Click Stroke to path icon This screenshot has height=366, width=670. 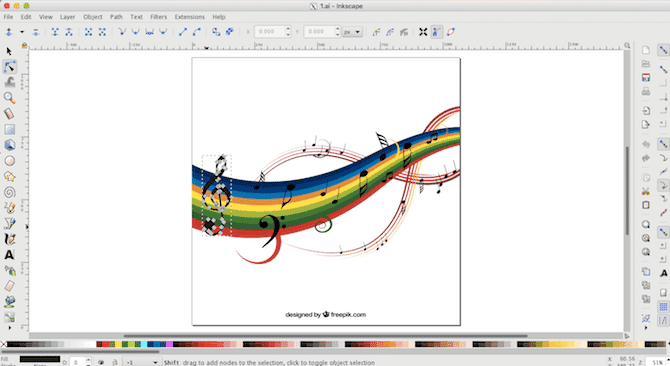click(230, 32)
